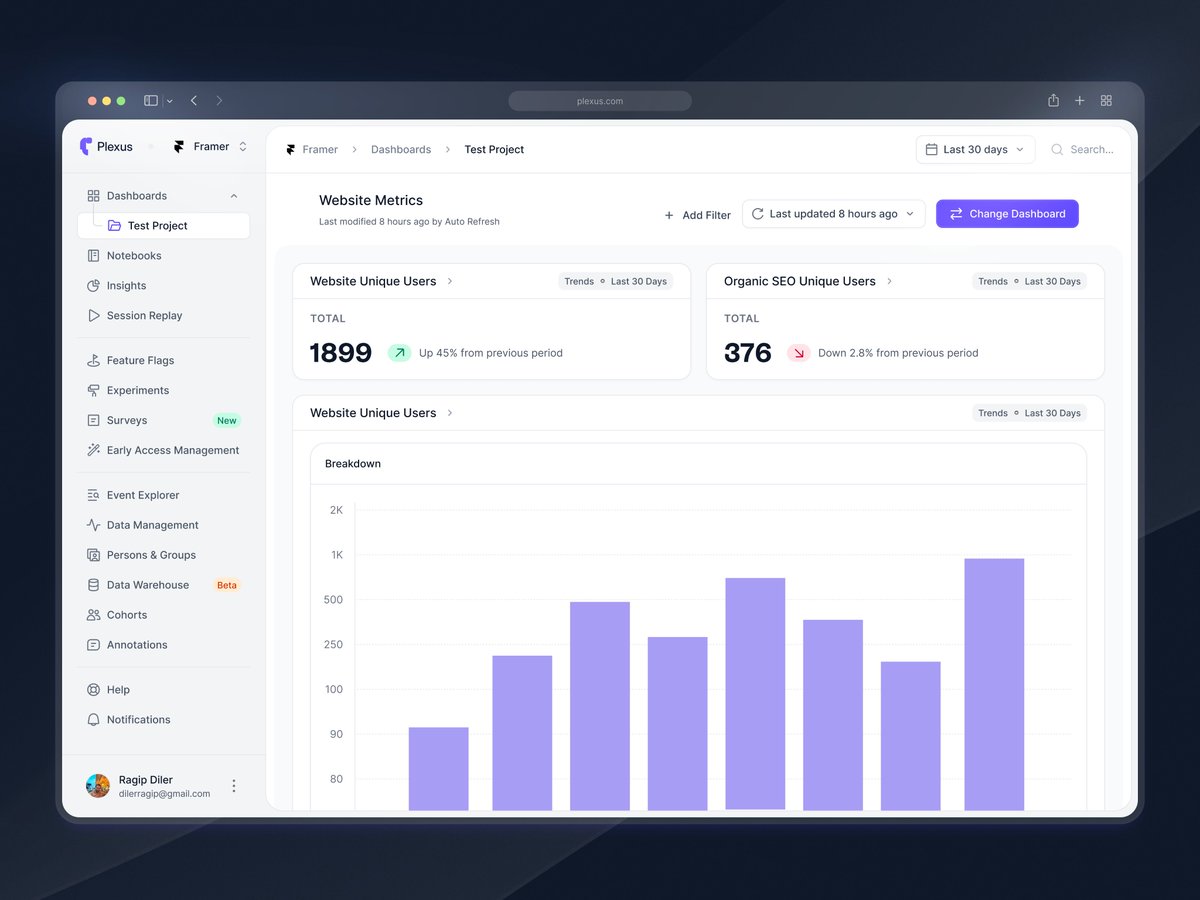Click the Early Access Management wand icon
1200x900 pixels.
[x=93, y=451]
